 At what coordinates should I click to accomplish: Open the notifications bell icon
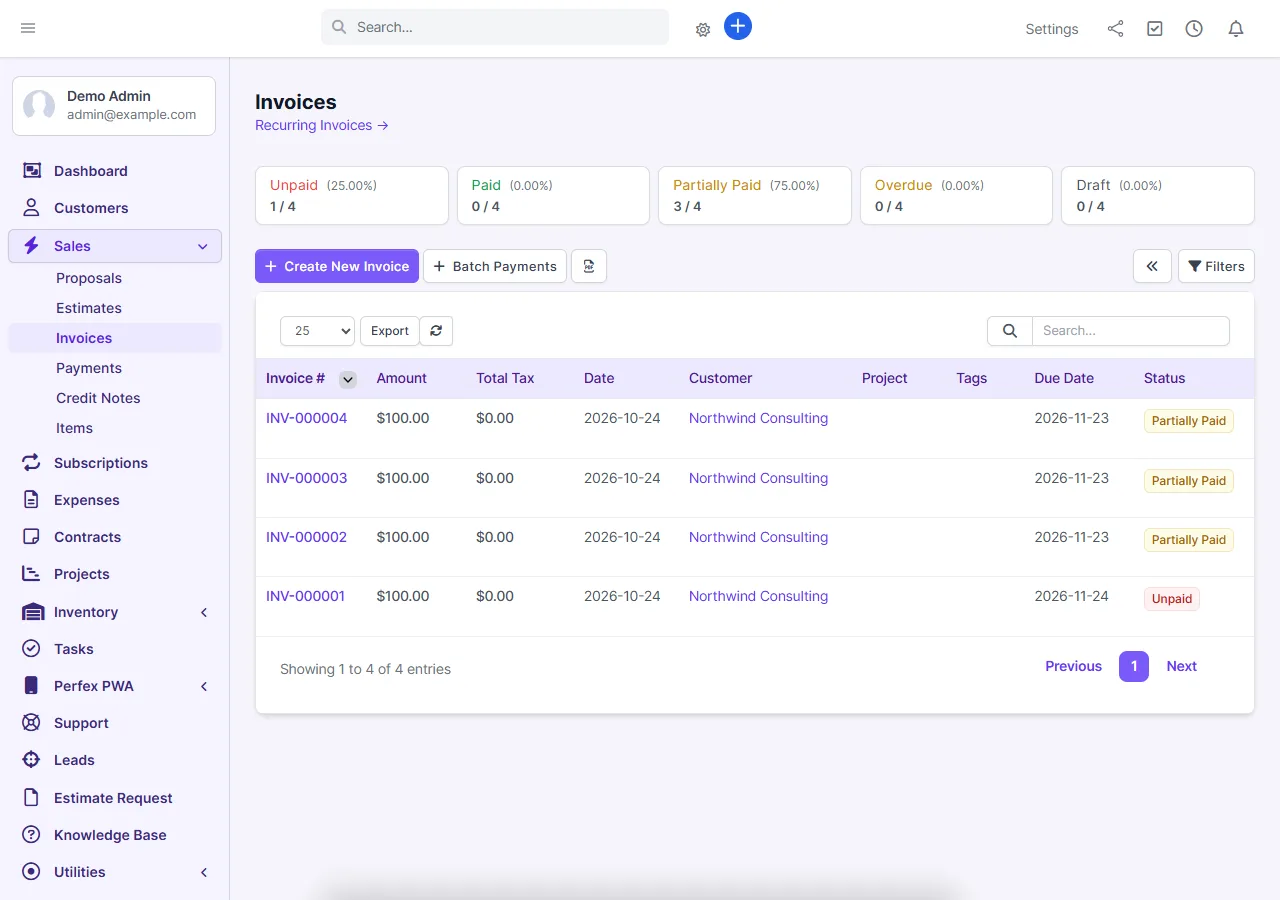click(x=1236, y=29)
